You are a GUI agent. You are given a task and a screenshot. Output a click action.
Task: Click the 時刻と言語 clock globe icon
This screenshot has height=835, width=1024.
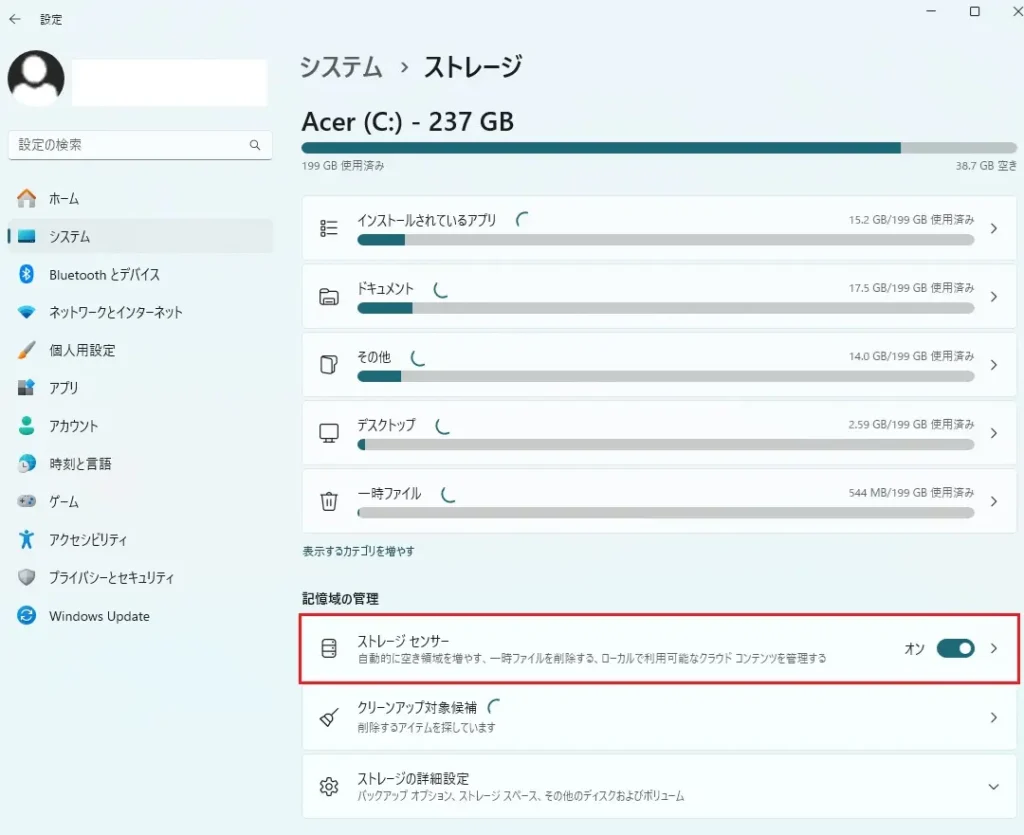coord(27,464)
